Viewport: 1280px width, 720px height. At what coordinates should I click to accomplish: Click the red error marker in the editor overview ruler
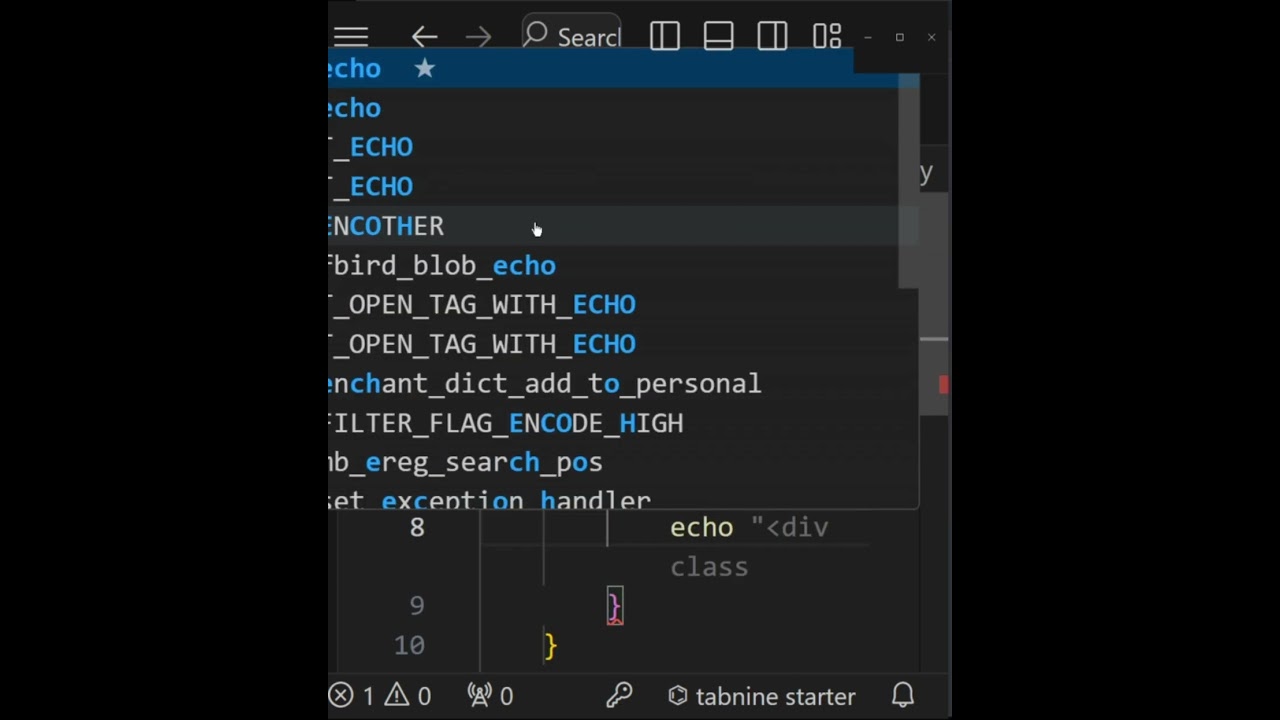[943, 384]
